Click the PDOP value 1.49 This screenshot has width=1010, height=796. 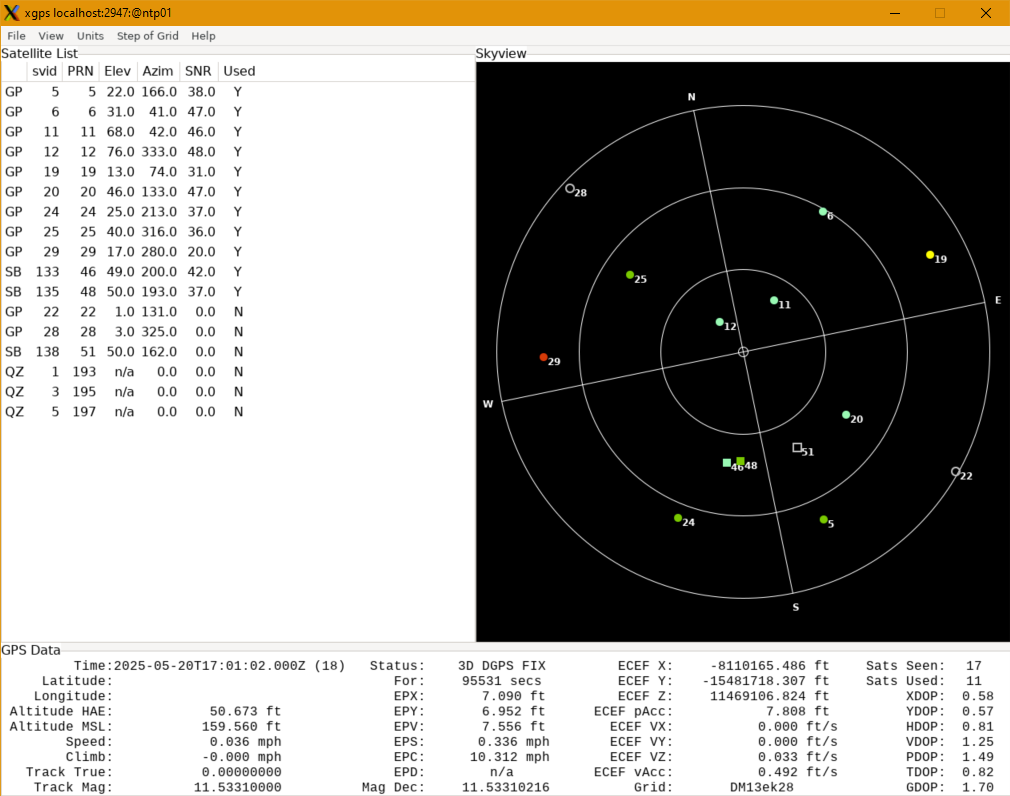[x=978, y=757]
